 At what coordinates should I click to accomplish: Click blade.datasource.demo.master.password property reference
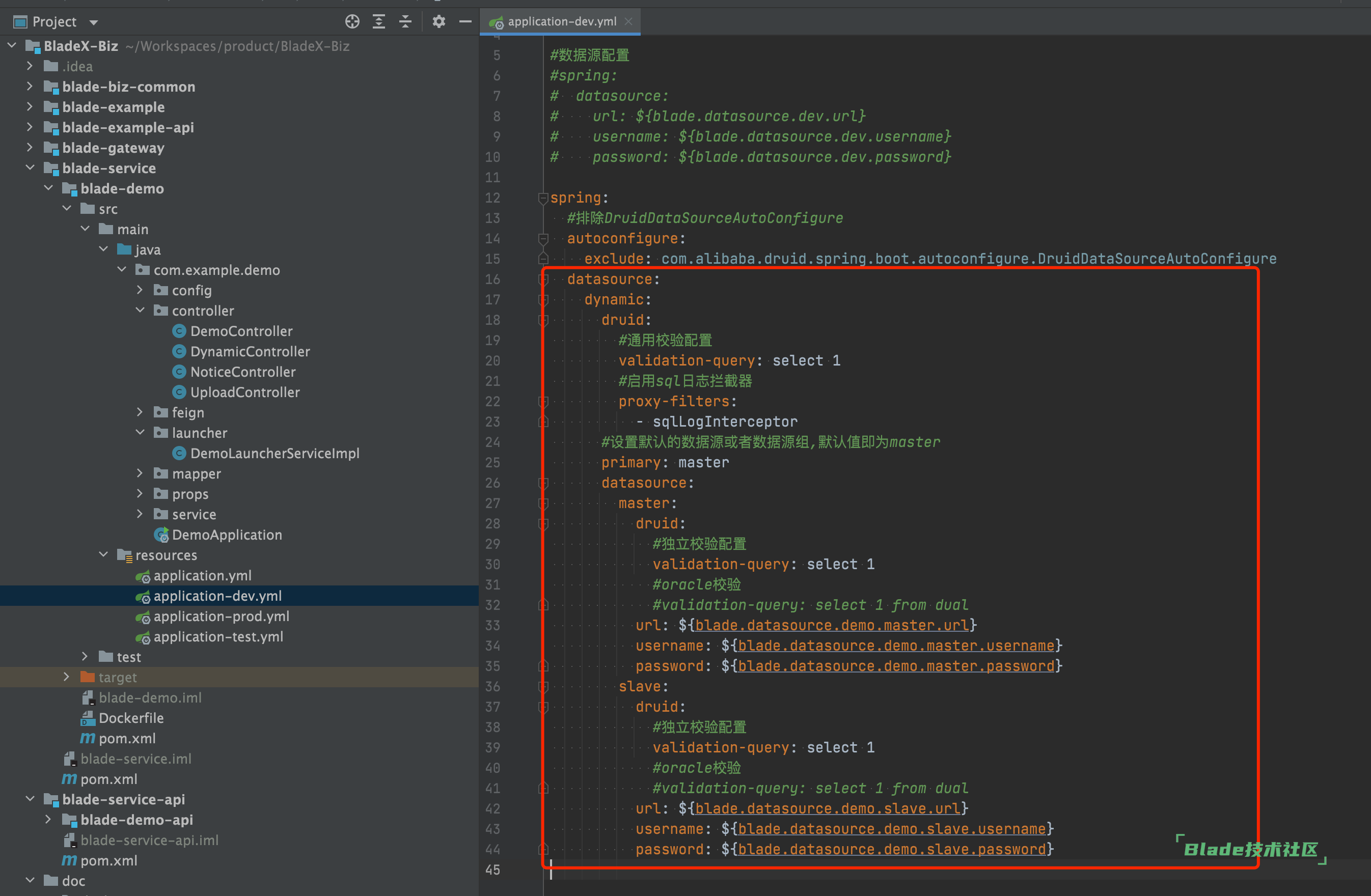pyautogui.click(x=896, y=666)
